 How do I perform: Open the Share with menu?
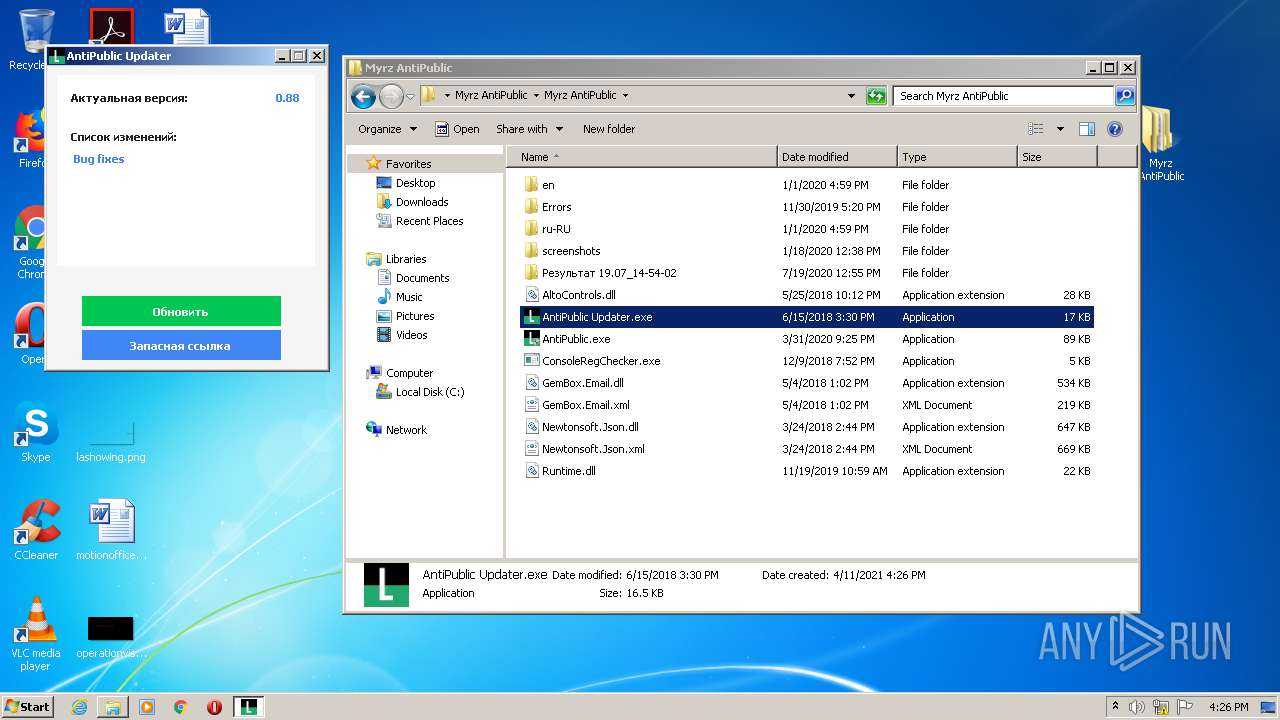[529, 129]
